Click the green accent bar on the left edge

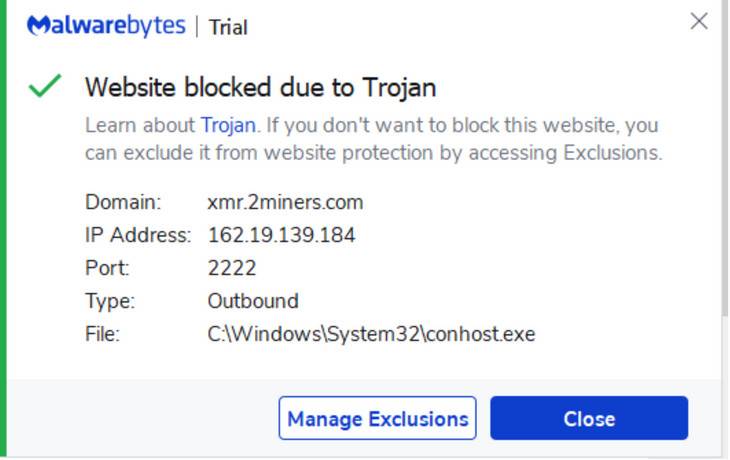(4, 230)
